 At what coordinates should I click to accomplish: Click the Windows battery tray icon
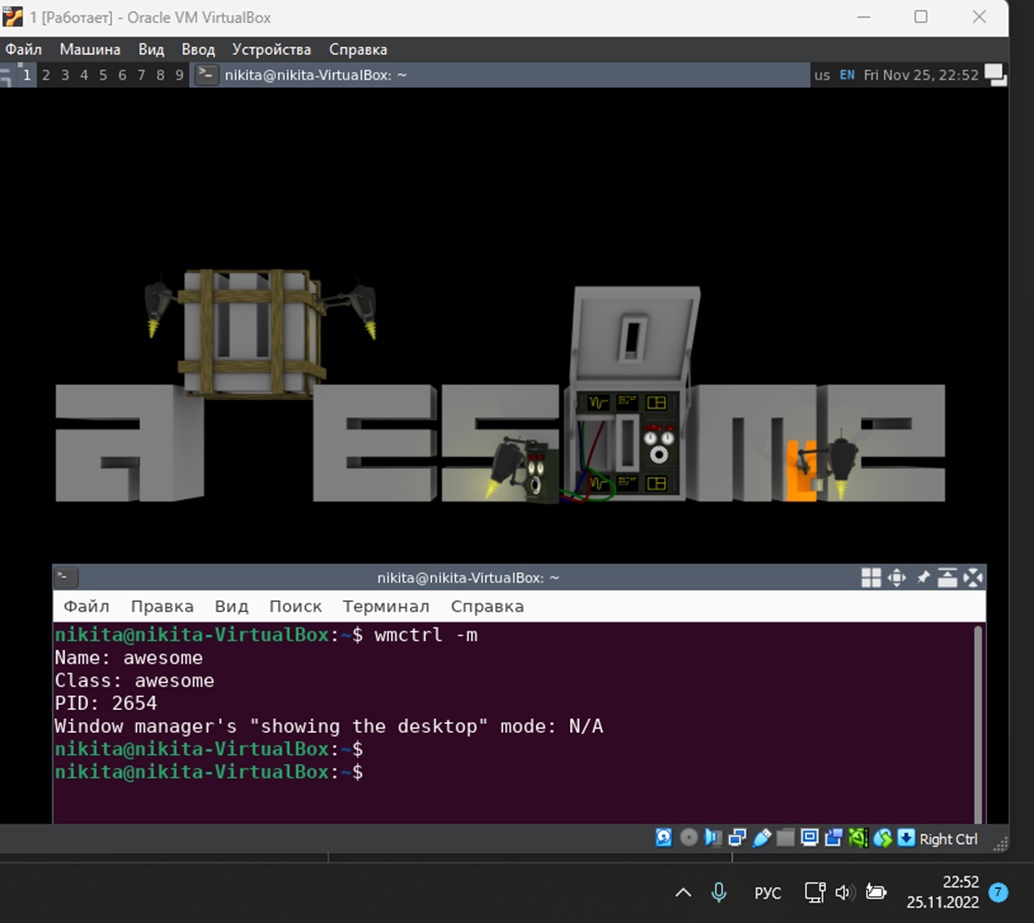[x=876, y=893]
